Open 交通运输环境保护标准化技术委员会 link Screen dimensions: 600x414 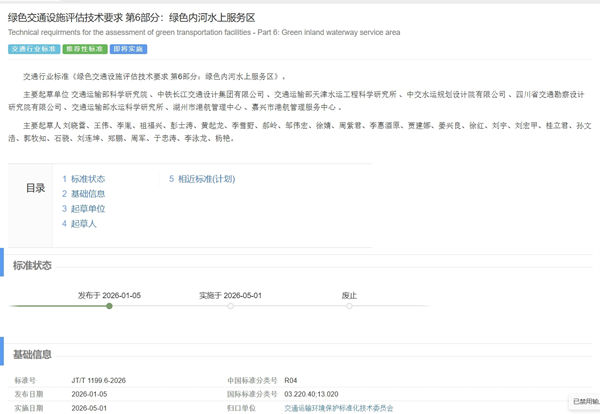tap(339, 408)
